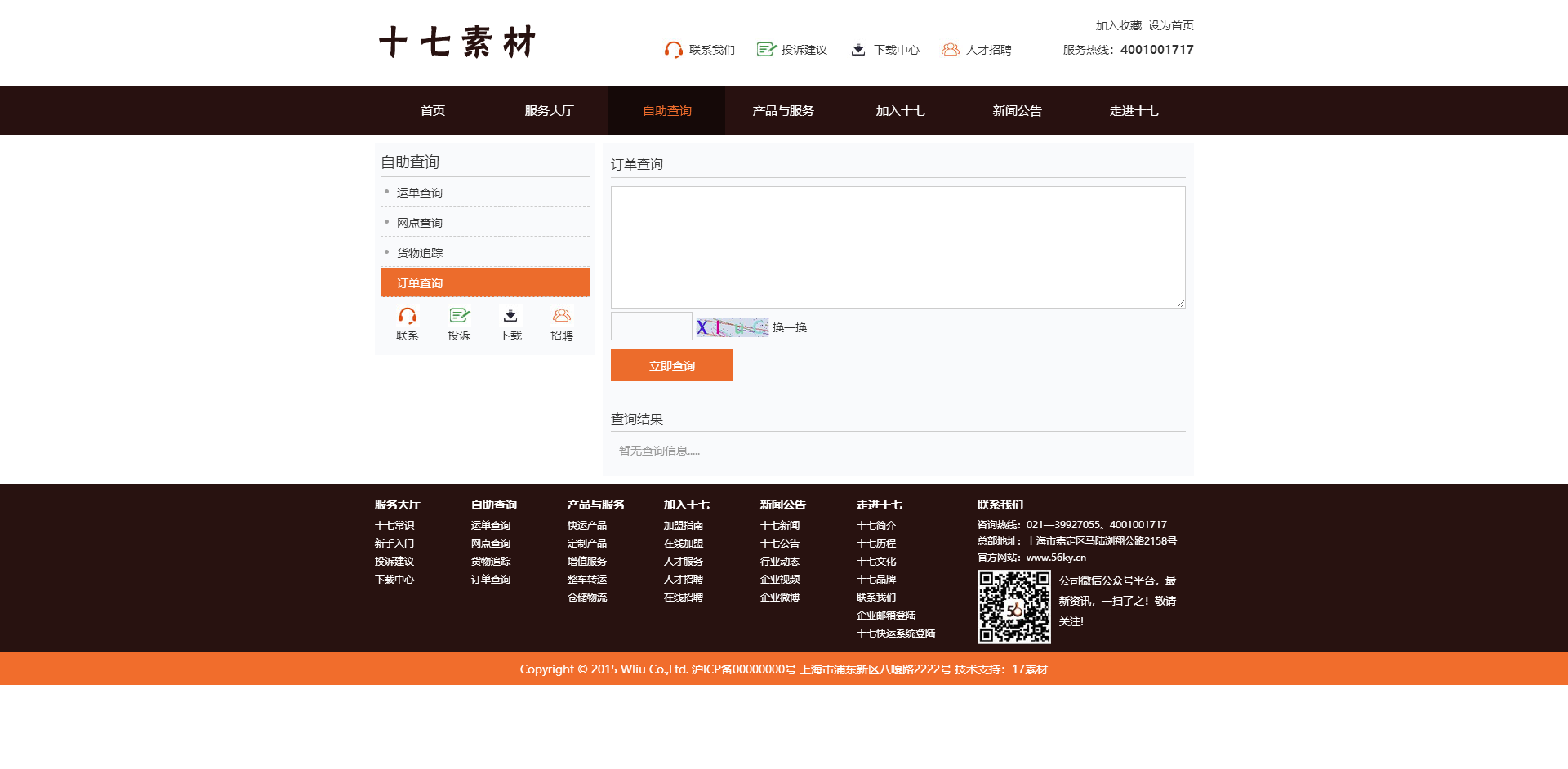Click the sidebar edit icon above 投诉
The width and height of the screenshot is (1568, 769).
tap(459, 316)
